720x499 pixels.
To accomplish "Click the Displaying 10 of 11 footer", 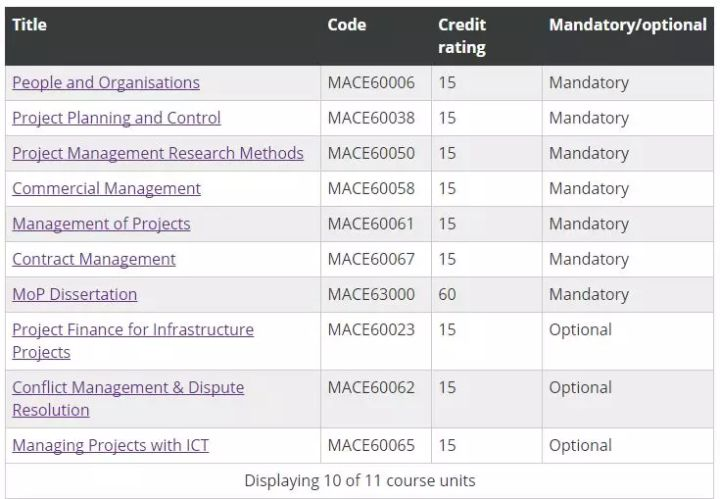I will click(360, 481).
